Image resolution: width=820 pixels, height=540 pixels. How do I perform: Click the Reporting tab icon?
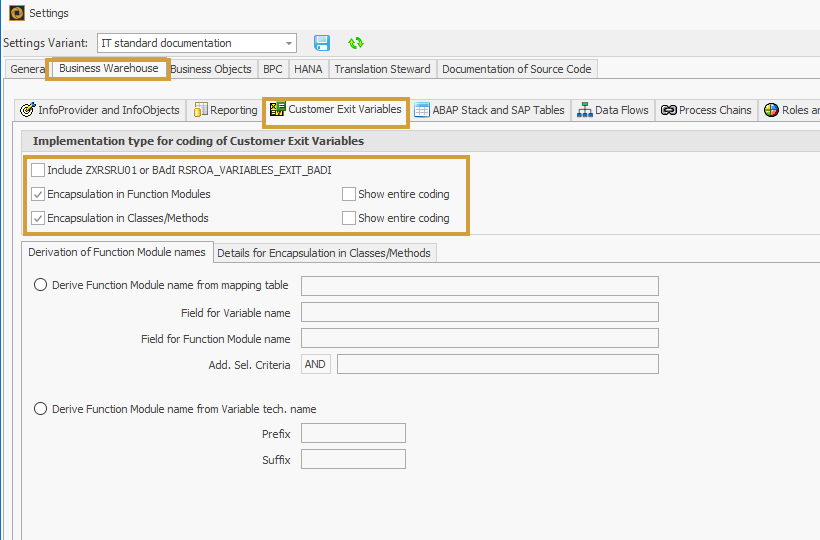201,110
